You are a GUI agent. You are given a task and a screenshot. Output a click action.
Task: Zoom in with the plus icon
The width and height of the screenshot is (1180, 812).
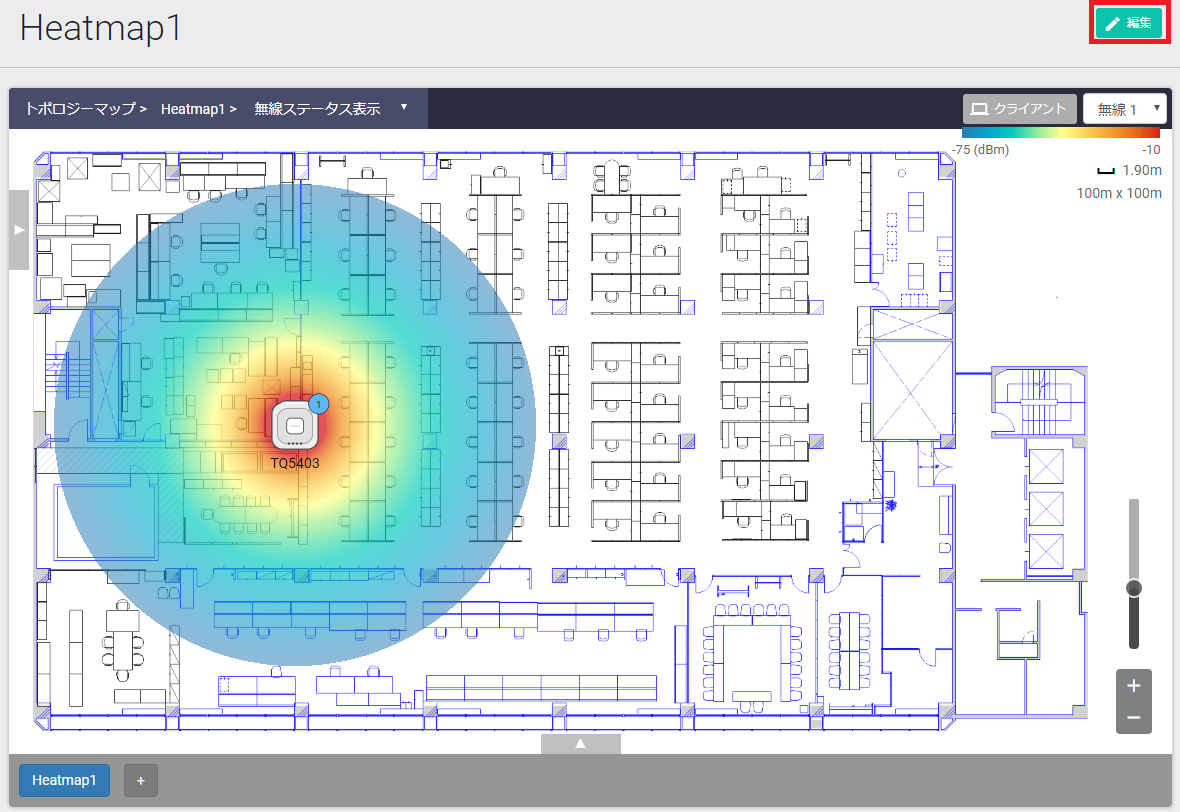[1133, 686]
